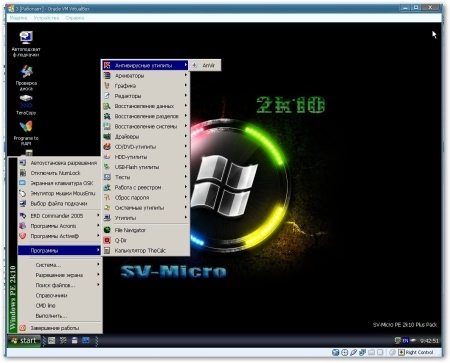Click the USB devices icon in VirtualBox status bar
This screenshot has height=363, width=450.
point(354,352)
